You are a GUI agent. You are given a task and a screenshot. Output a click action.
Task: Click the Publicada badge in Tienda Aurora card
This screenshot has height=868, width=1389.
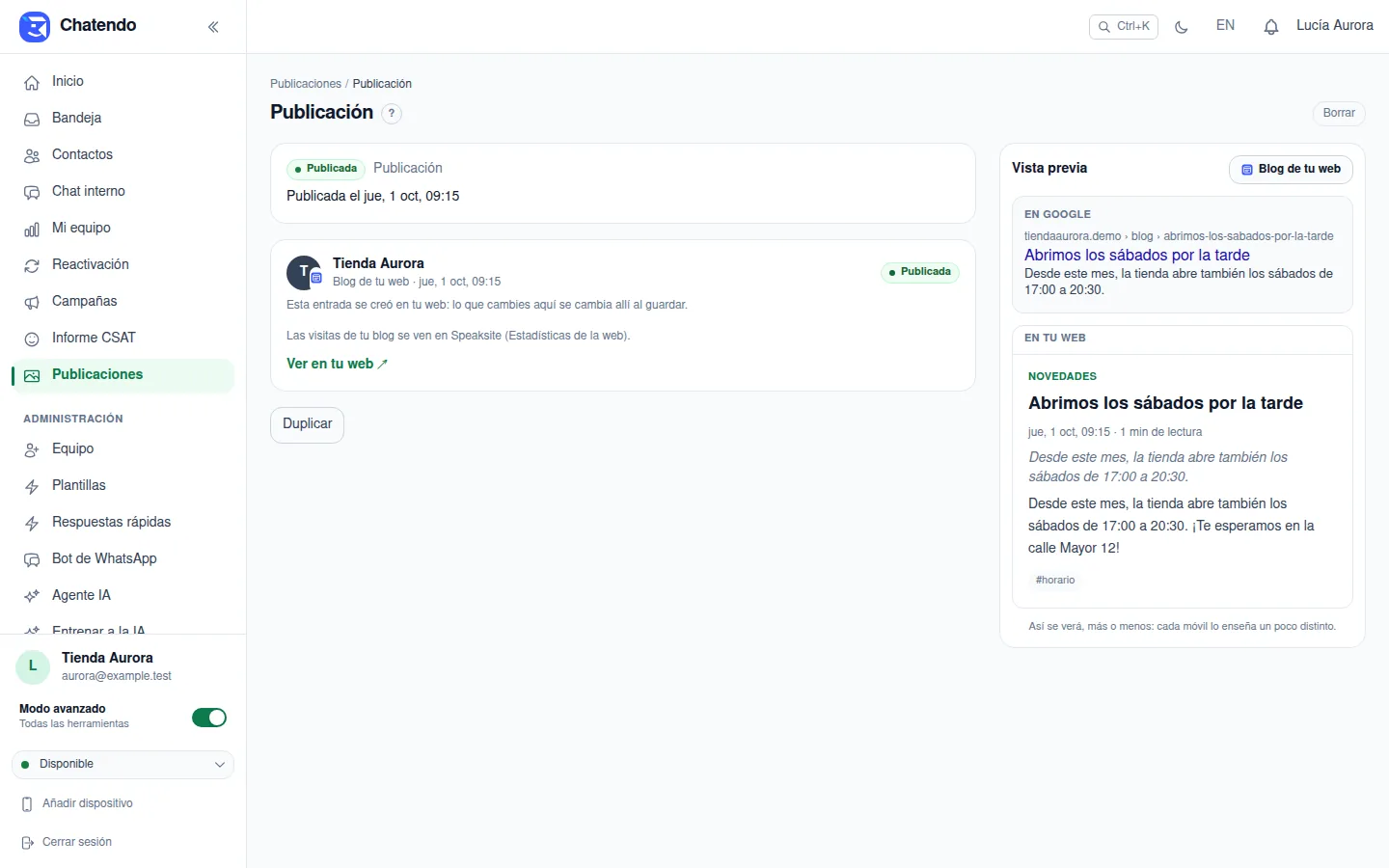[919, 272]
